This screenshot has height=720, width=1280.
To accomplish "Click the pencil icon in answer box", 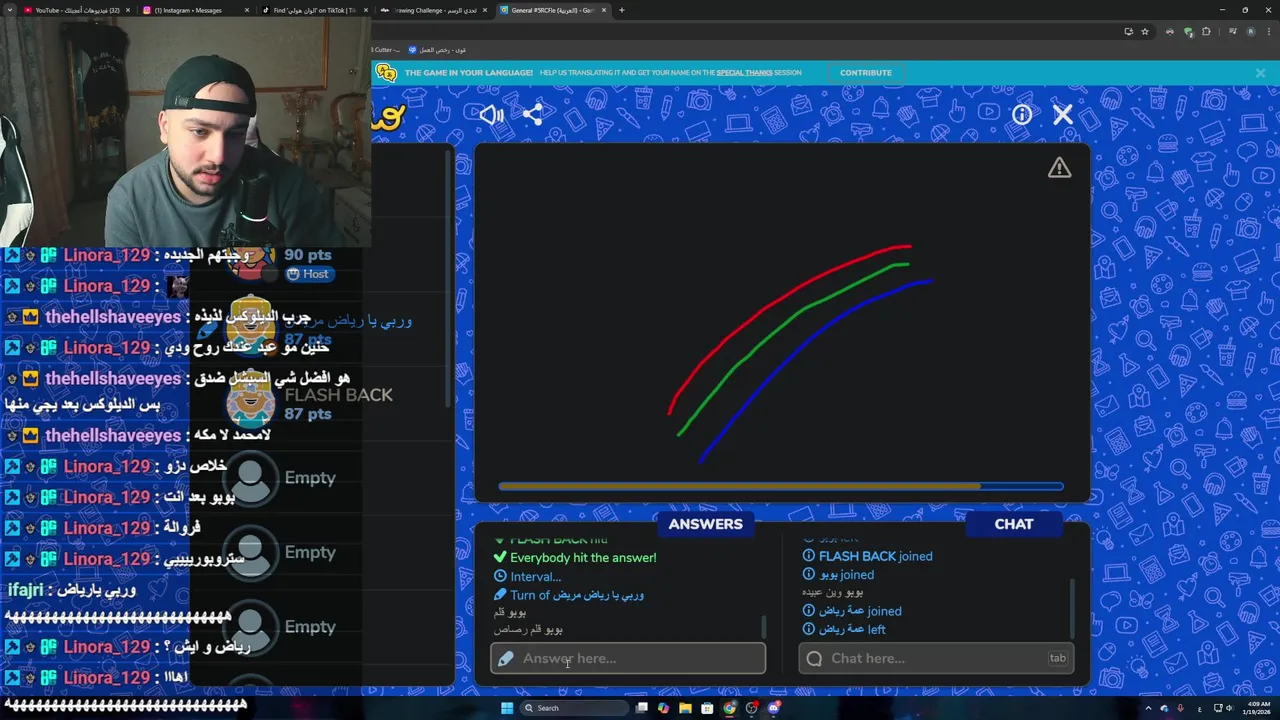I will [x=505, y=658].
